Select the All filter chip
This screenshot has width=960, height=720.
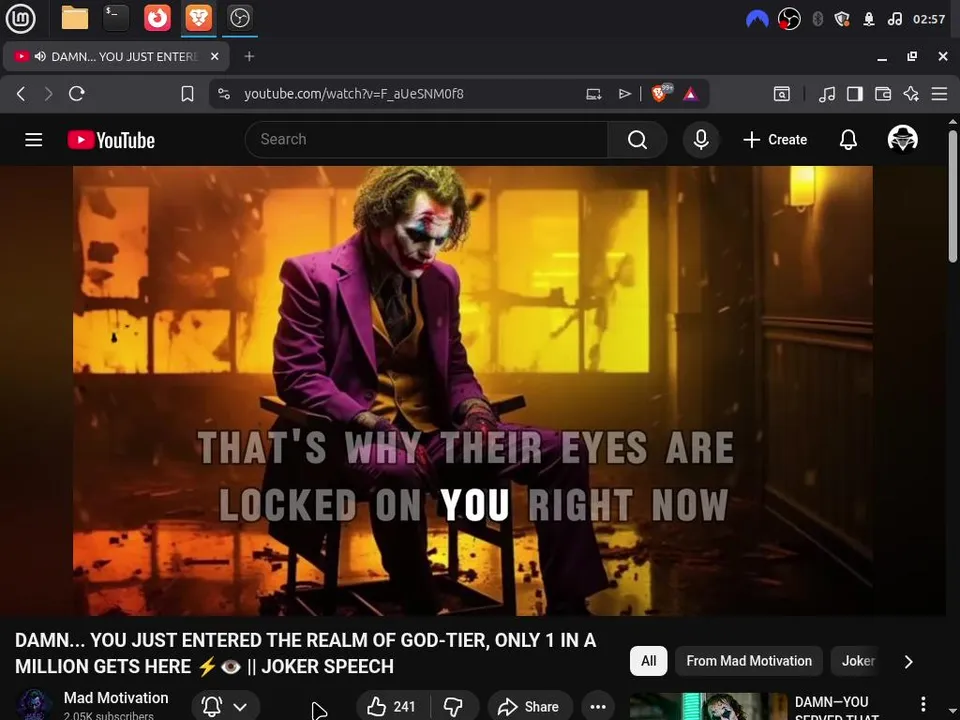pos(648,661)
